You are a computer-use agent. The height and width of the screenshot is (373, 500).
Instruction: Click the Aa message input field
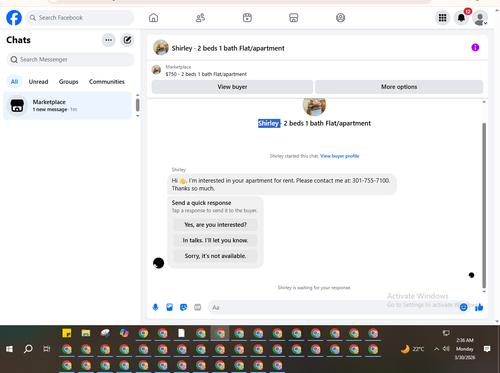(333, 307)
